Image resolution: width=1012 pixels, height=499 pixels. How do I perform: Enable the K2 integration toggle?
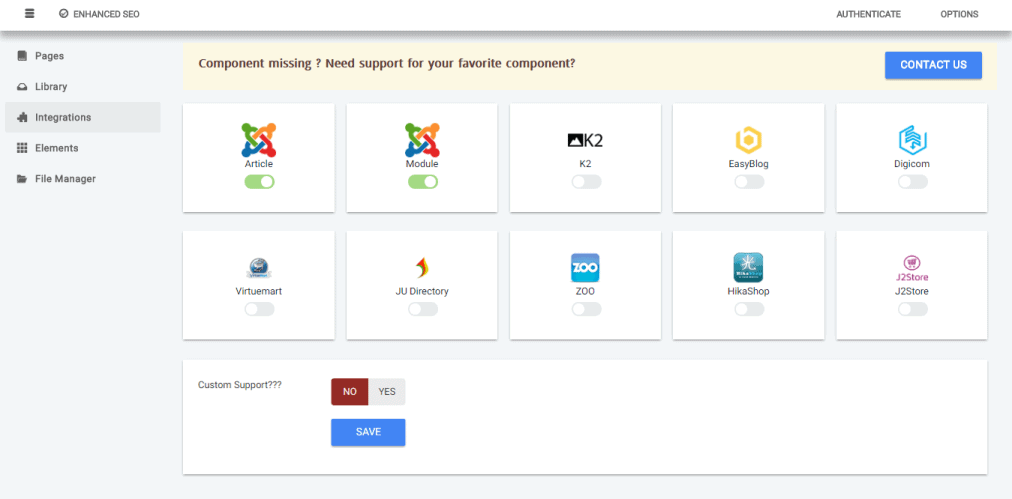586,182
